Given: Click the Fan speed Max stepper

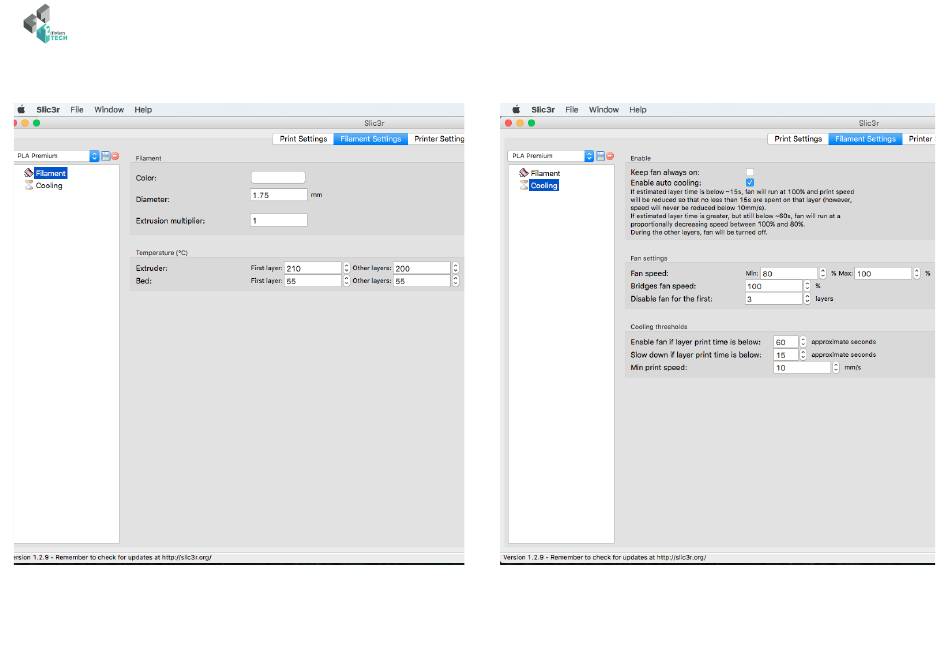Looking at the screenshot, I should click(x=917, y=273).
